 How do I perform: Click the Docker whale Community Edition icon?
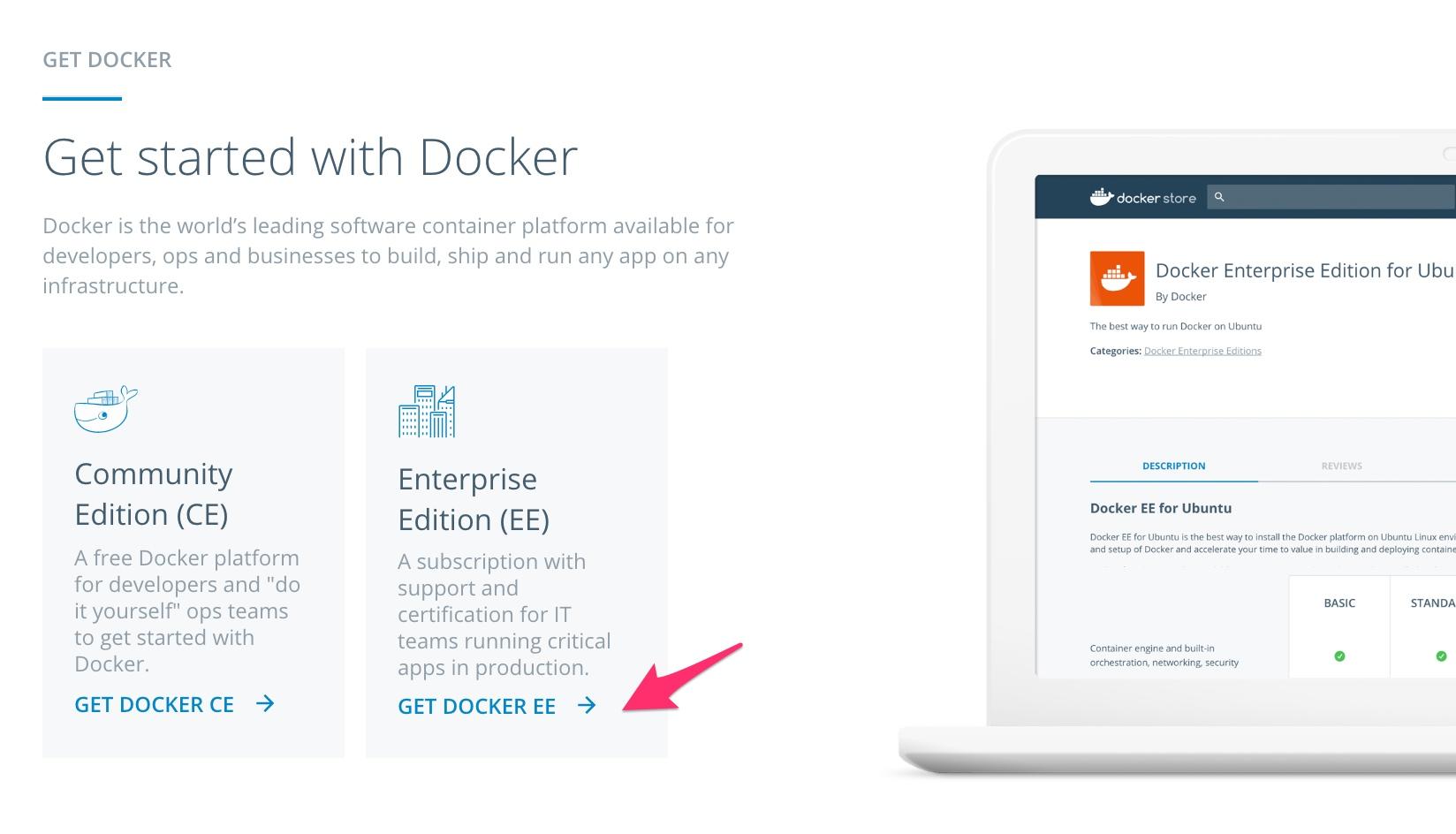tap(106, 409)
